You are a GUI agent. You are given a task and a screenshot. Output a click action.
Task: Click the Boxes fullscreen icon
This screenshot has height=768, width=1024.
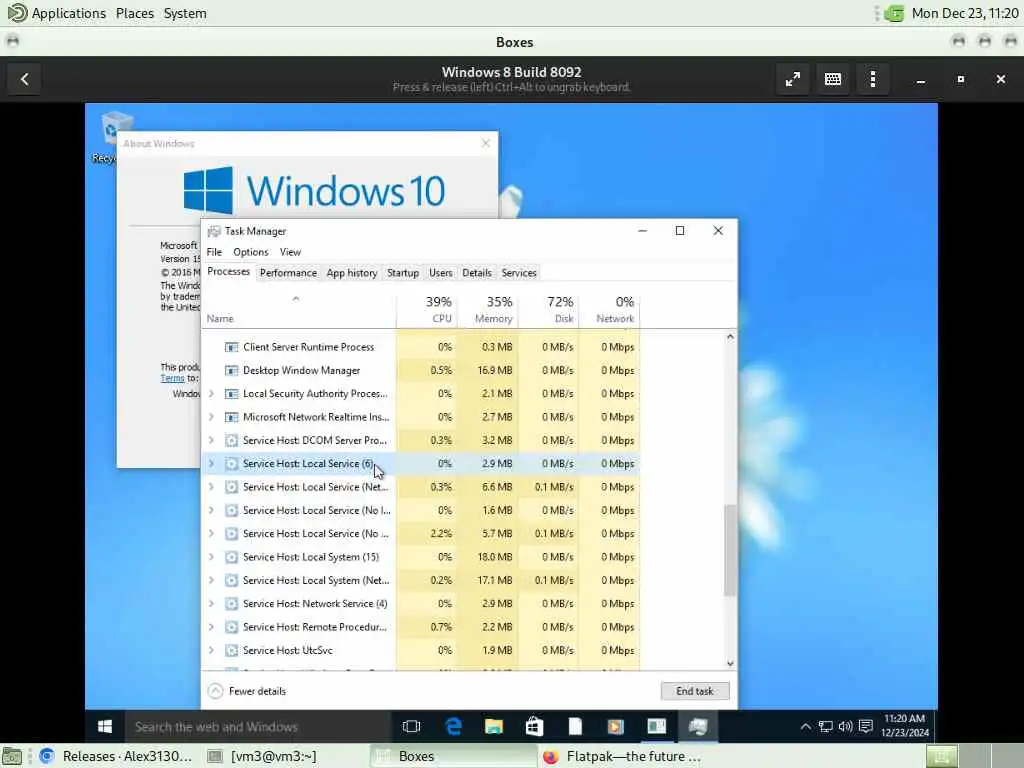pos(793,79)
